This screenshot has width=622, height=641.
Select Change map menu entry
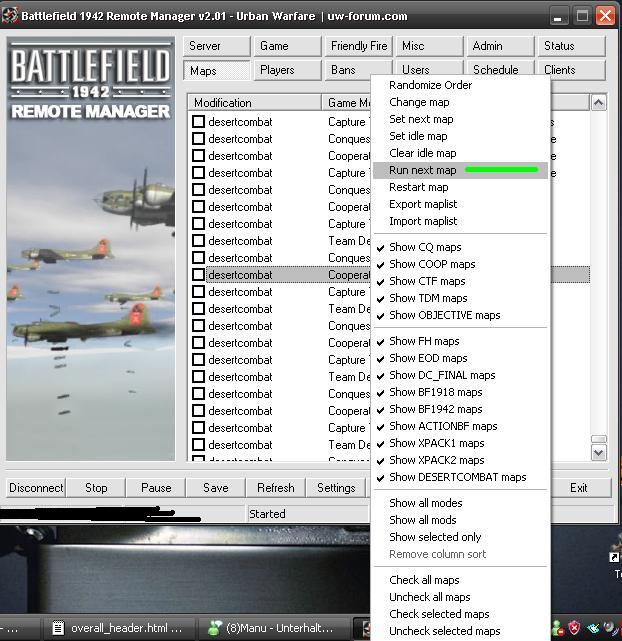460,102
